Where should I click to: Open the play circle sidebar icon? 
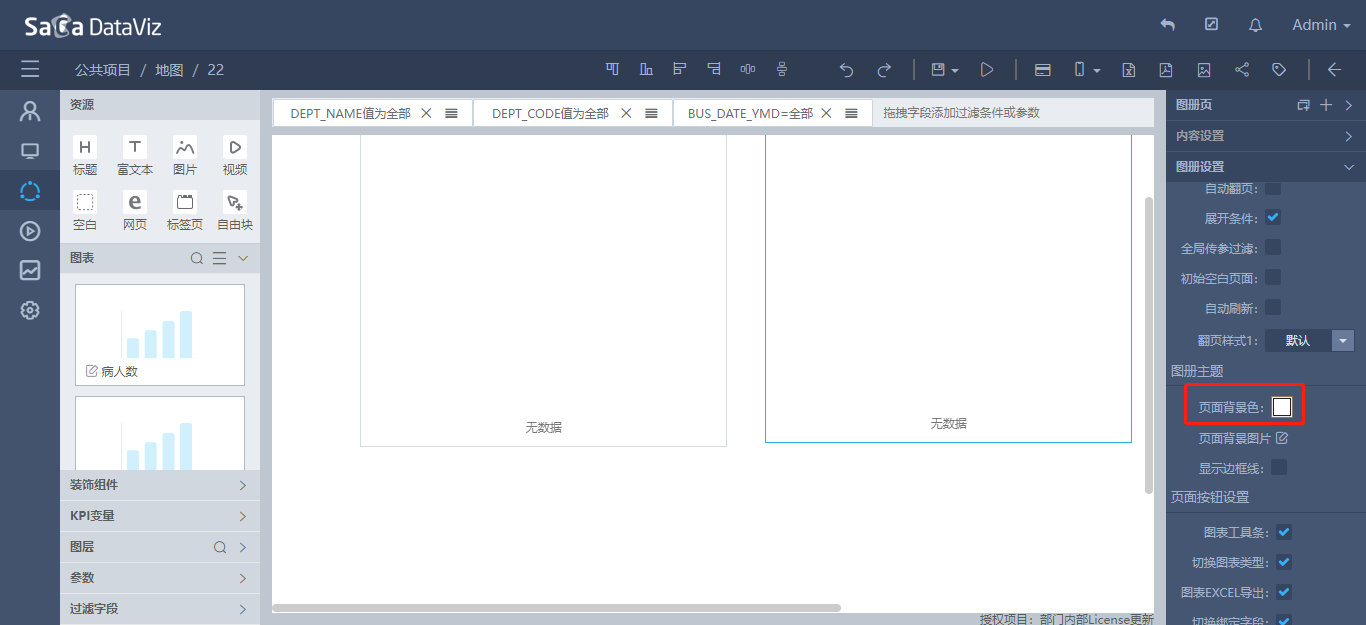coord(30,231)
